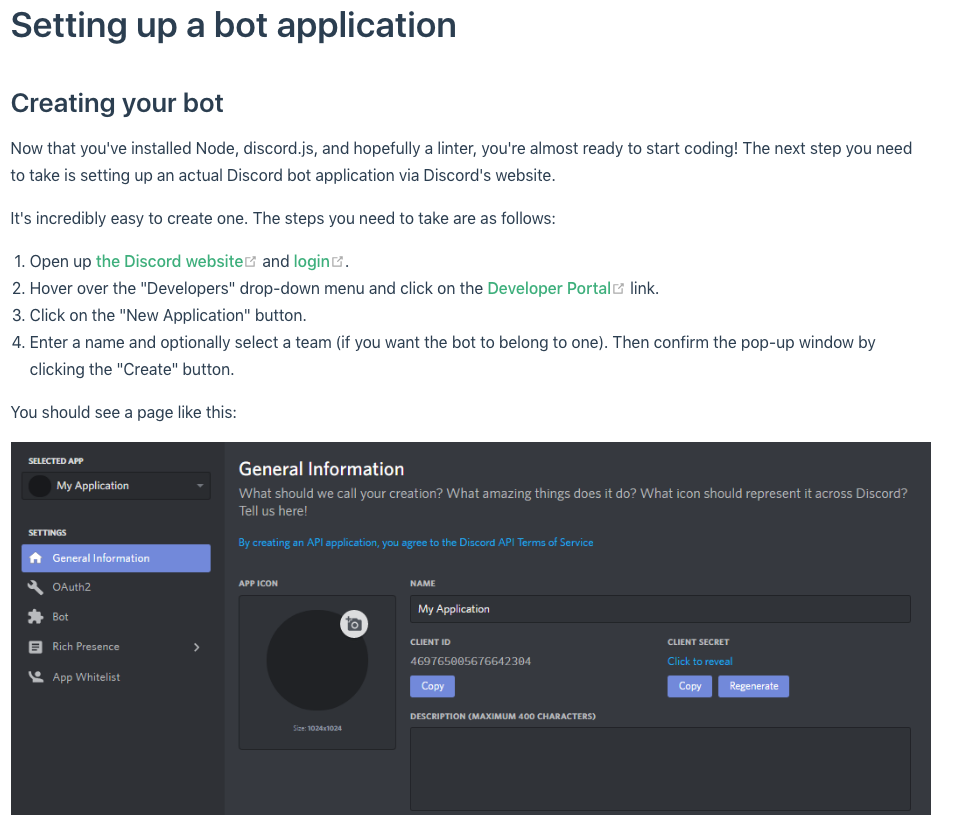Expand the Rich Presence chevron arrow
Image resolution: width=961 pixels, height=815 pixels.
click(x=197, y=647)
